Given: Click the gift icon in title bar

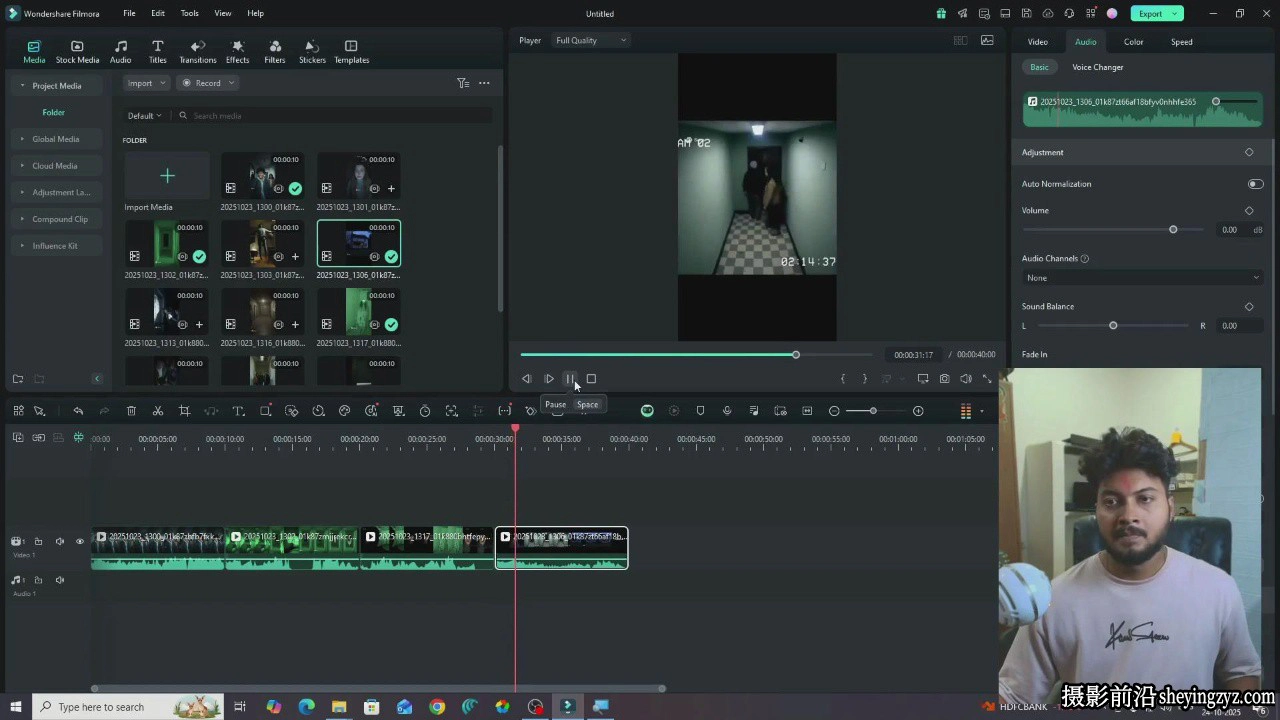Looking at the screenshot, I should pyautogui.click(x=941, y=14).
